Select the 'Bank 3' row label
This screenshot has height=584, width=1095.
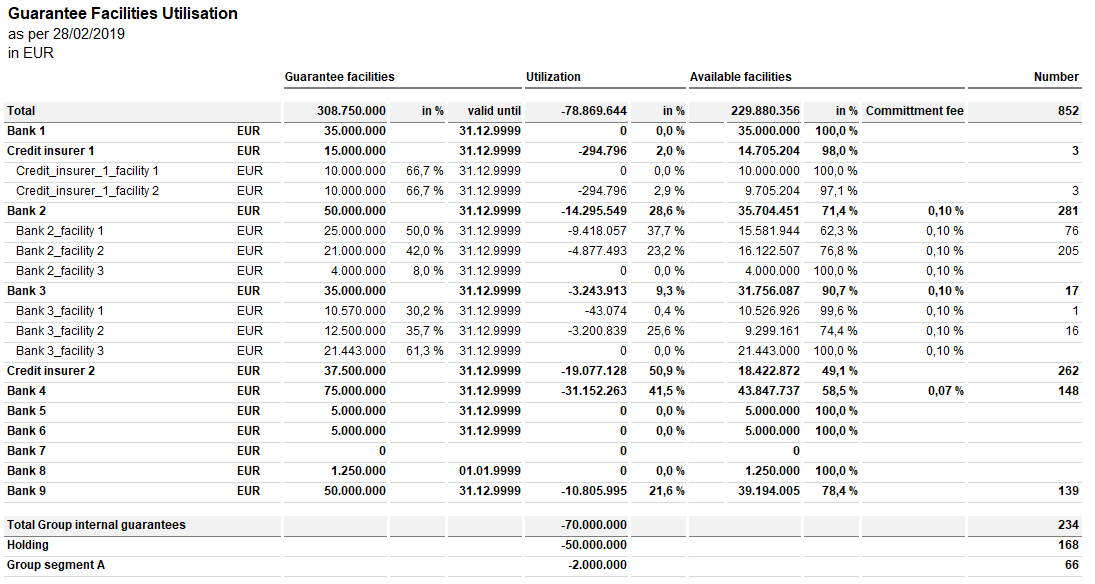click(26, 291)
